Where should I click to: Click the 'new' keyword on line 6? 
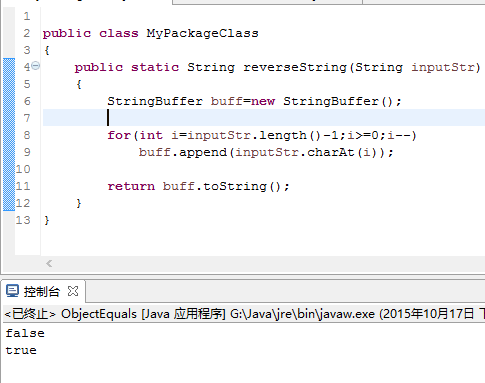(x=263, y=101)
